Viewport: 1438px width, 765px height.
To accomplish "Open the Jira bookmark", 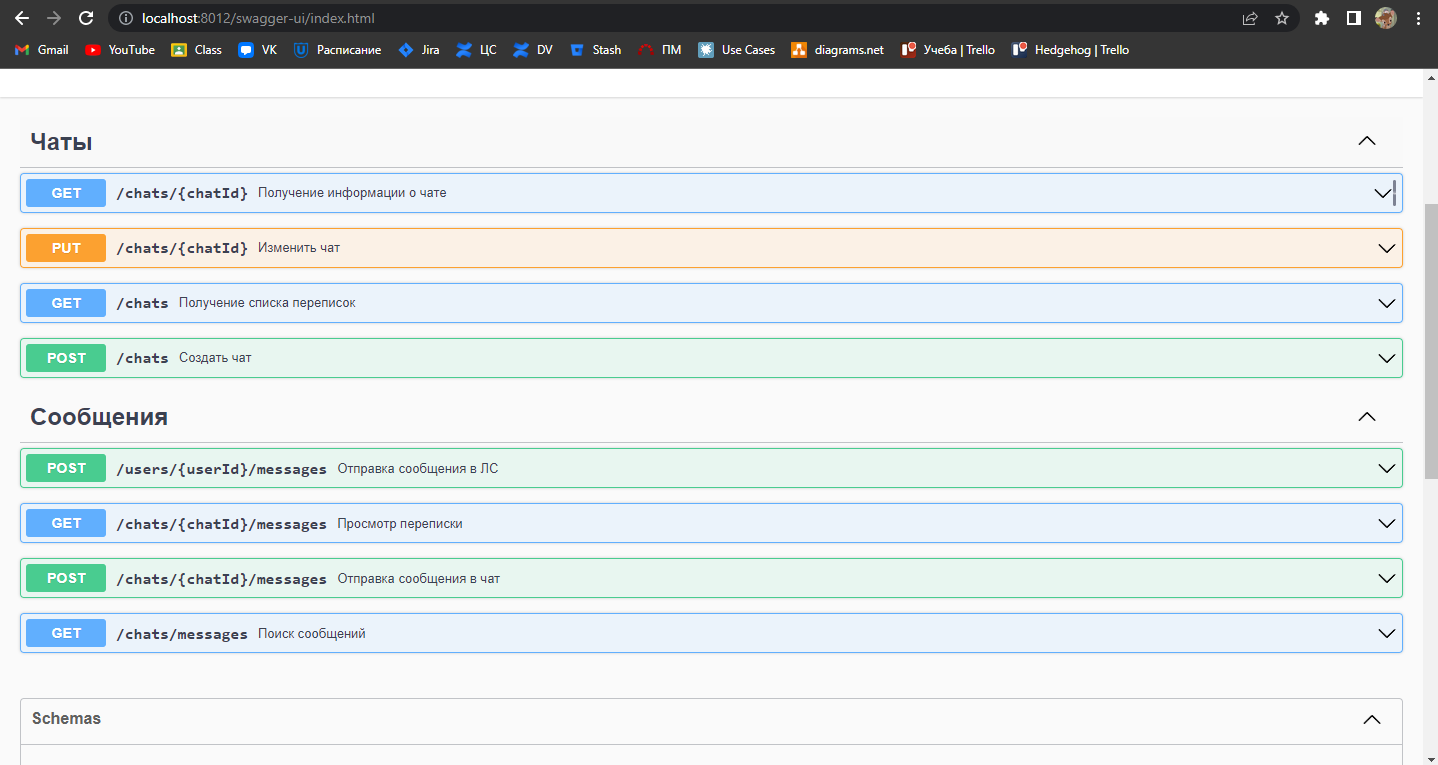I will click(419, 50).
